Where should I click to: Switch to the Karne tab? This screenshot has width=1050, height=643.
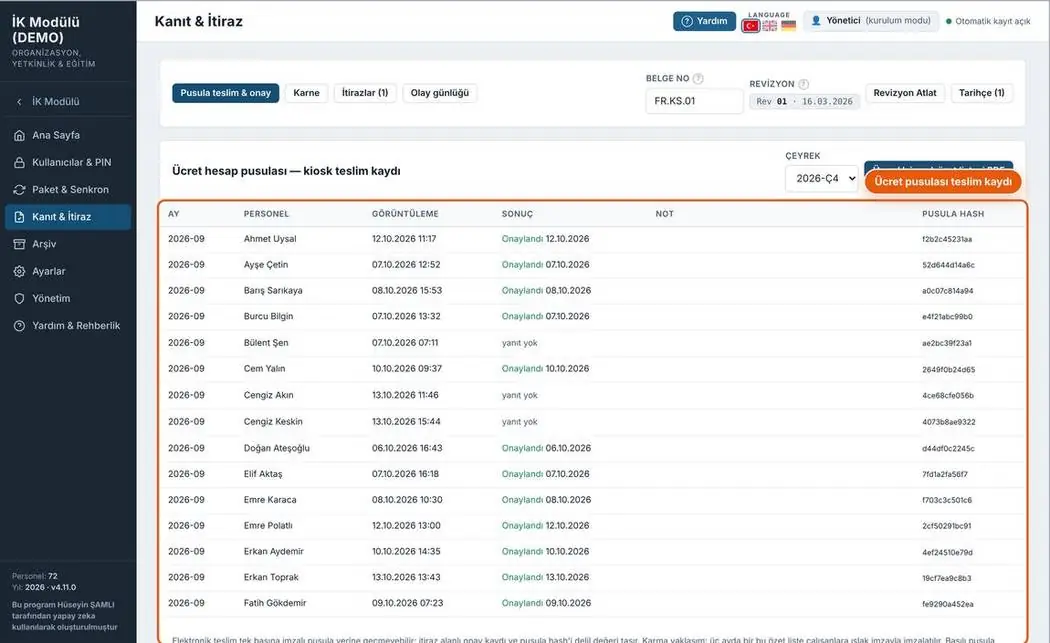(x=306, y=93)
